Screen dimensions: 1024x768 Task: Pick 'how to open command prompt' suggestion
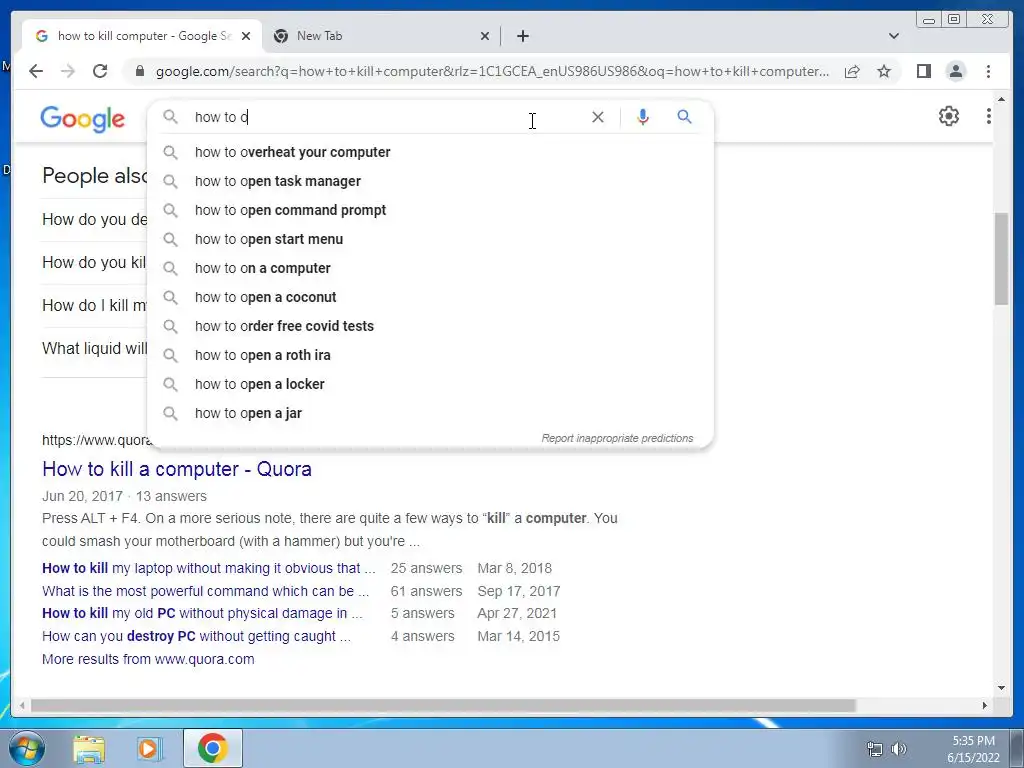(x=430, y=210)
